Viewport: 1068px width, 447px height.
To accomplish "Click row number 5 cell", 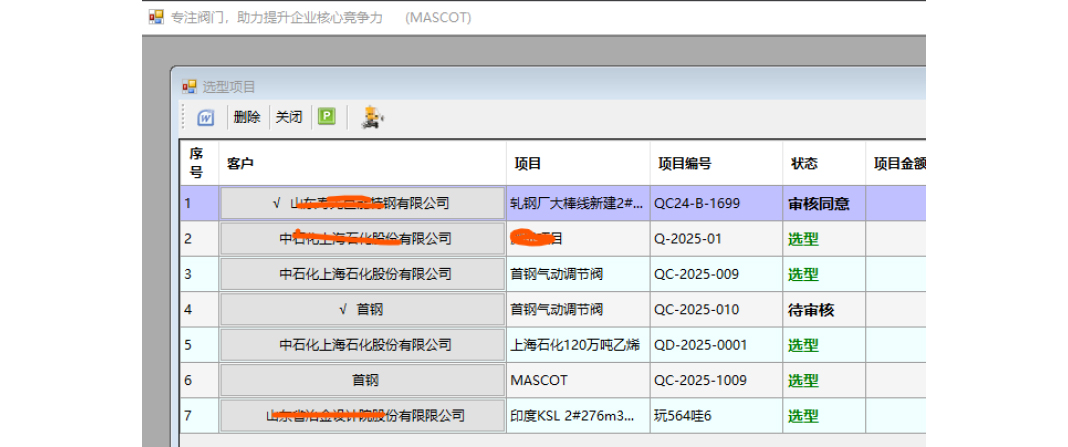I will (199, 345).
